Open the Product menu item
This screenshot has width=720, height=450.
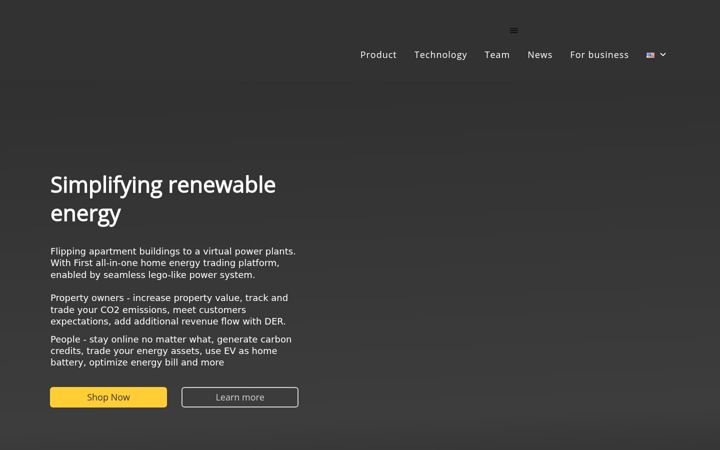(x=378, y=55)
